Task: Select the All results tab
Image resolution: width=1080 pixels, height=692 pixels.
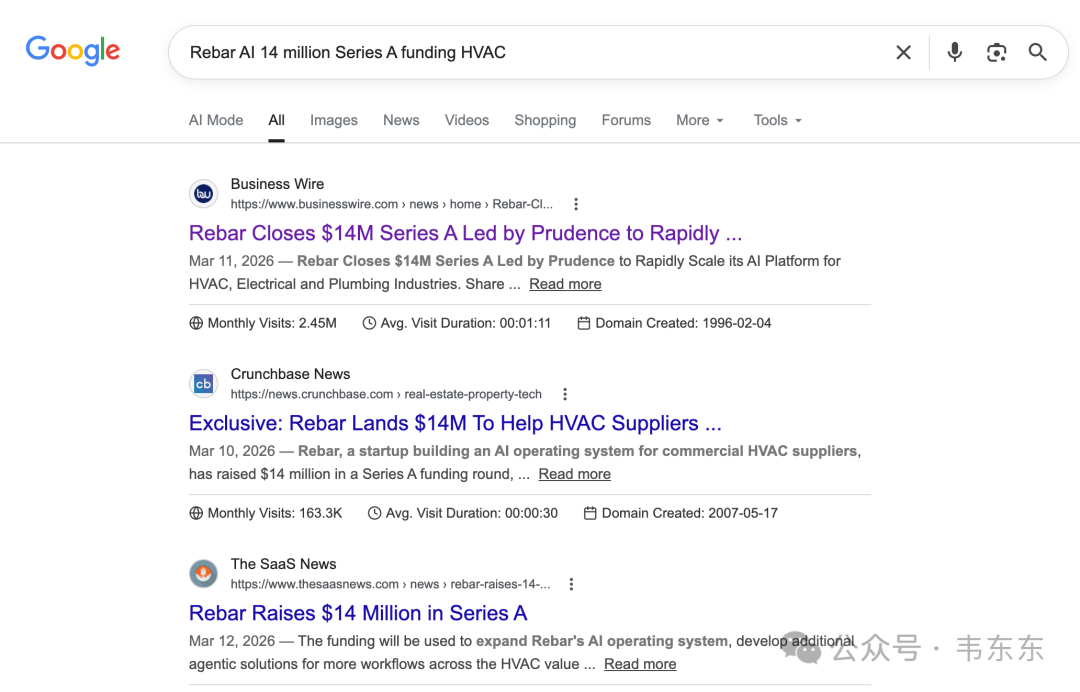Action: point(276,120)
